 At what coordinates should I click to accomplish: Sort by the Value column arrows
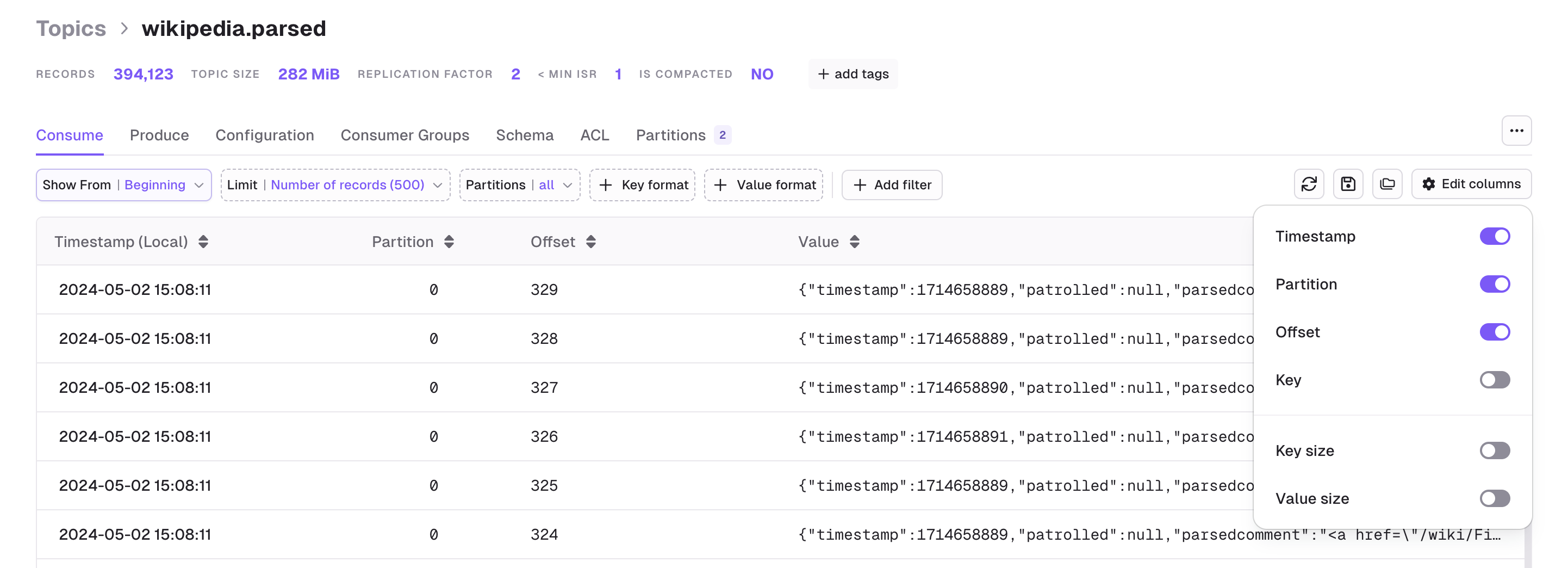(x=855, y=242)
